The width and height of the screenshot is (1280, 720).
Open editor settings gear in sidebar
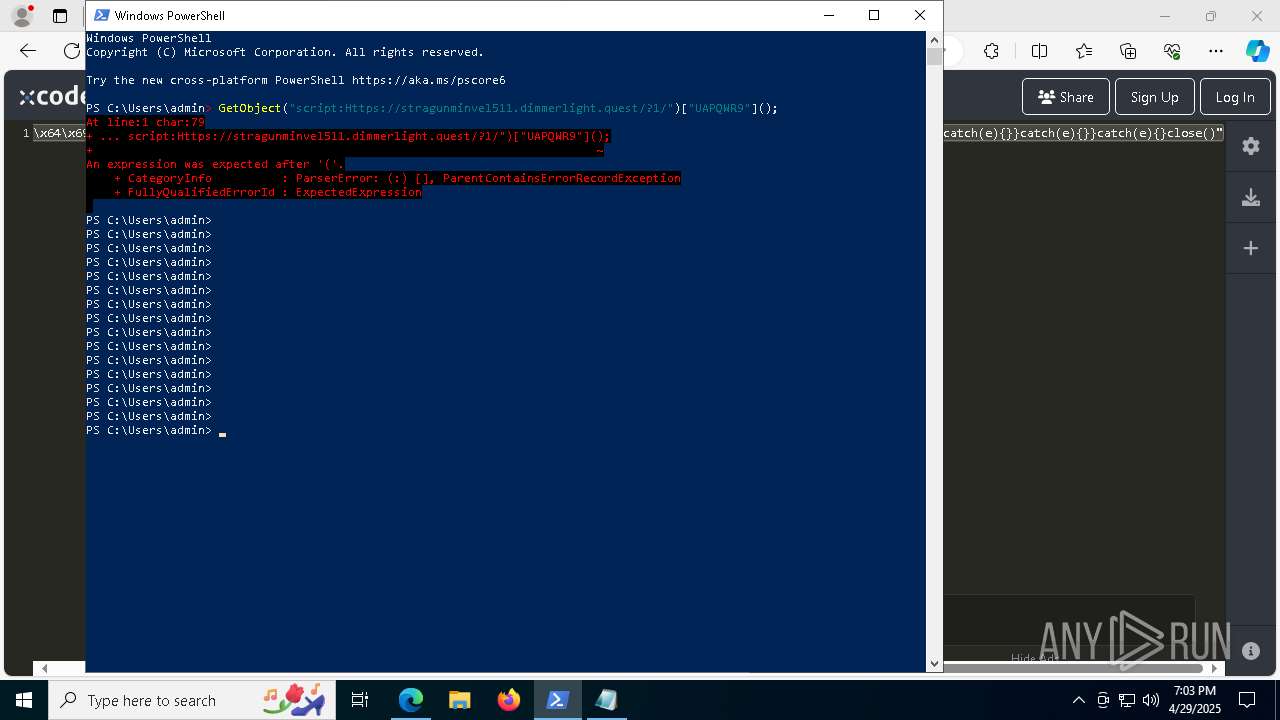1250,146
